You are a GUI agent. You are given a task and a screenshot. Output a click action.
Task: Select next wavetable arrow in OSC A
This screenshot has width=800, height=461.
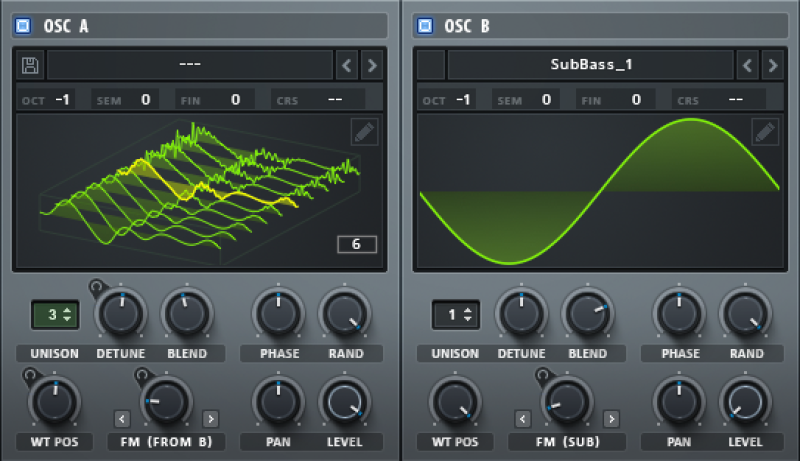point(372,65)
